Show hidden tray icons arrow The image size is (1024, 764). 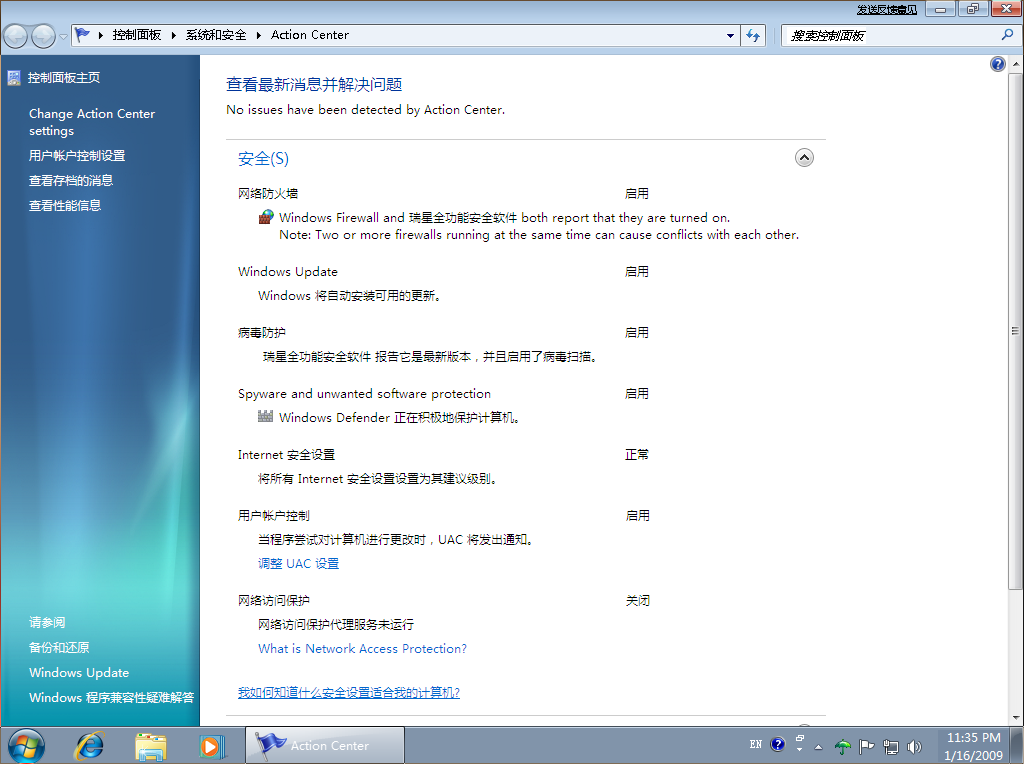pos(818,746)
